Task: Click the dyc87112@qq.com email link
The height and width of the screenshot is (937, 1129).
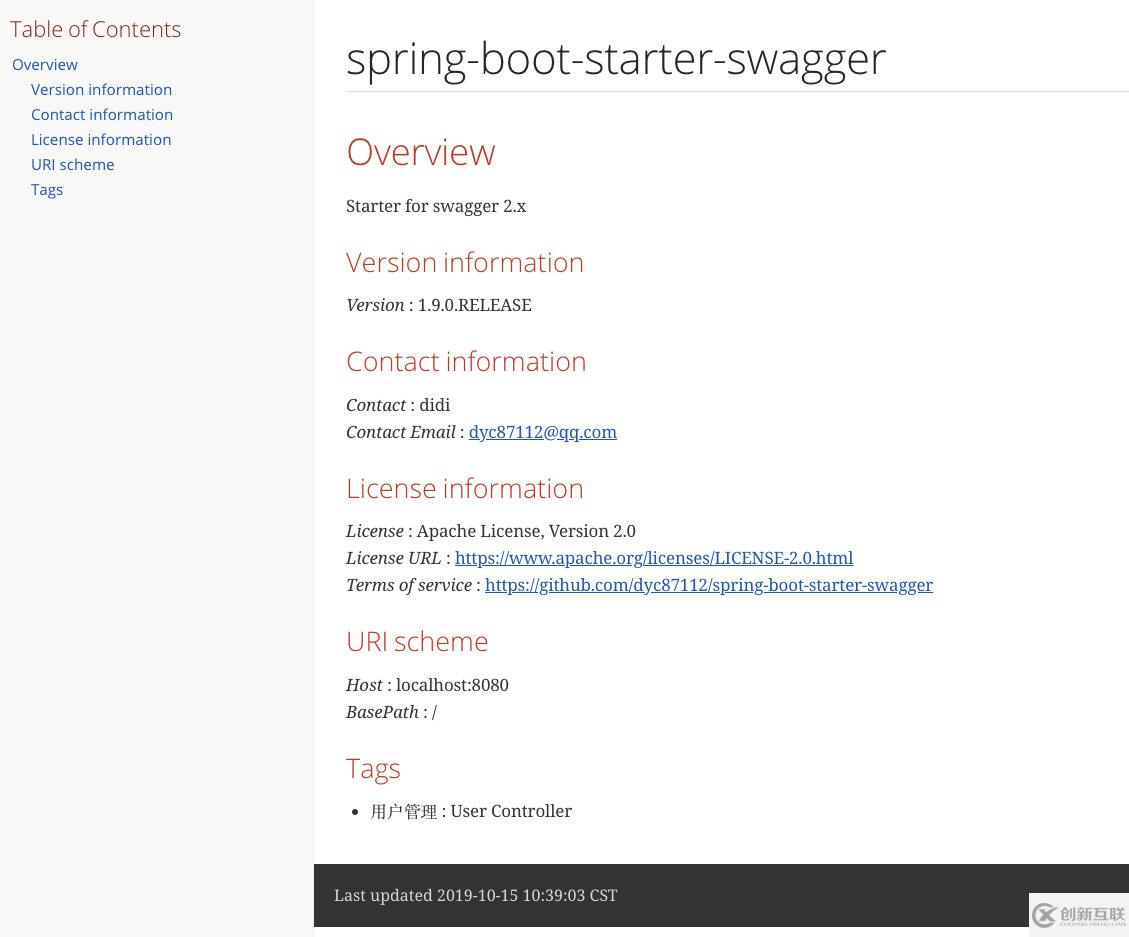Action: [x=542, y=432]
